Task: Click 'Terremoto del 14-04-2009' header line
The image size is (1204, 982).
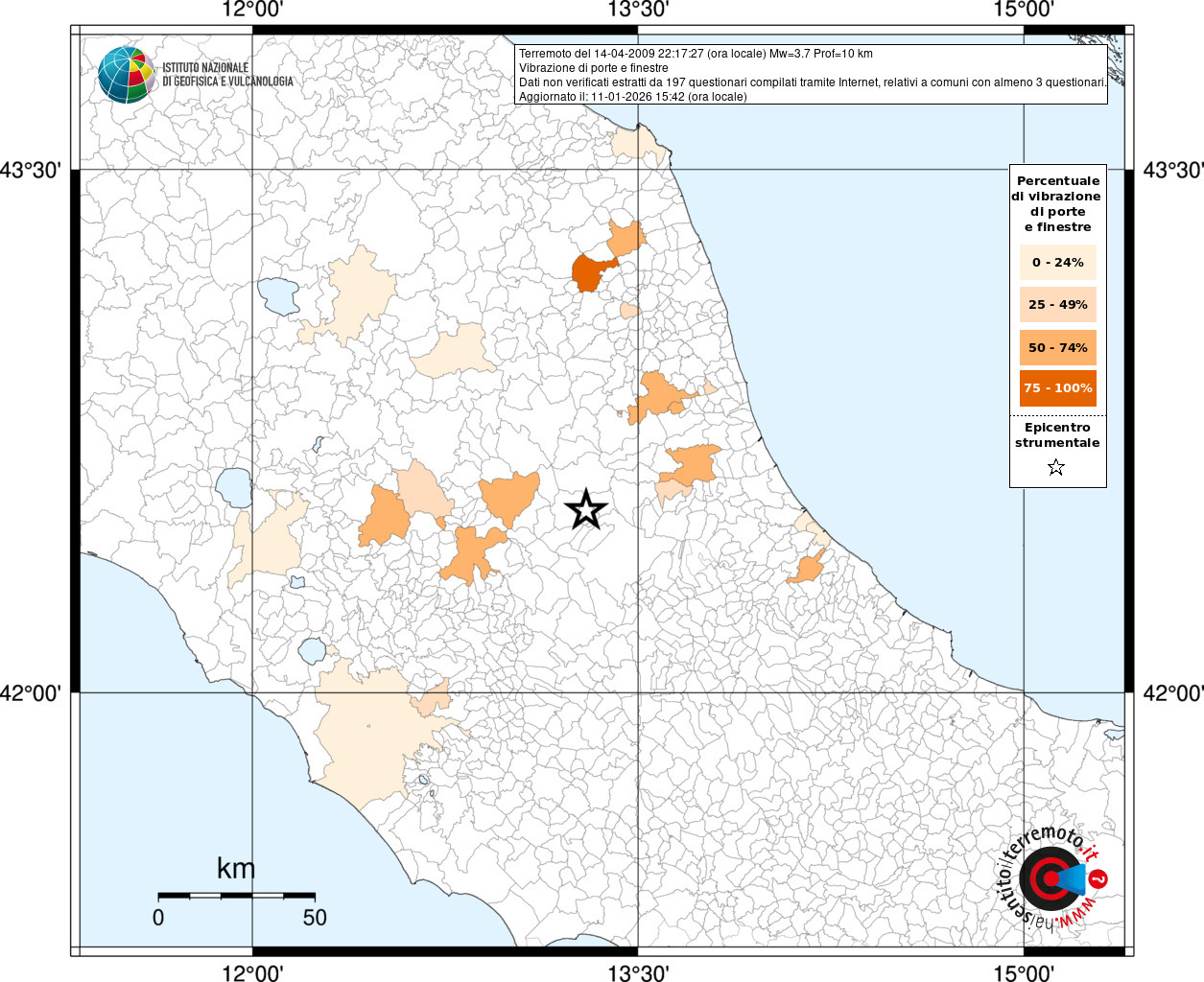Action: tap(696, 54)
